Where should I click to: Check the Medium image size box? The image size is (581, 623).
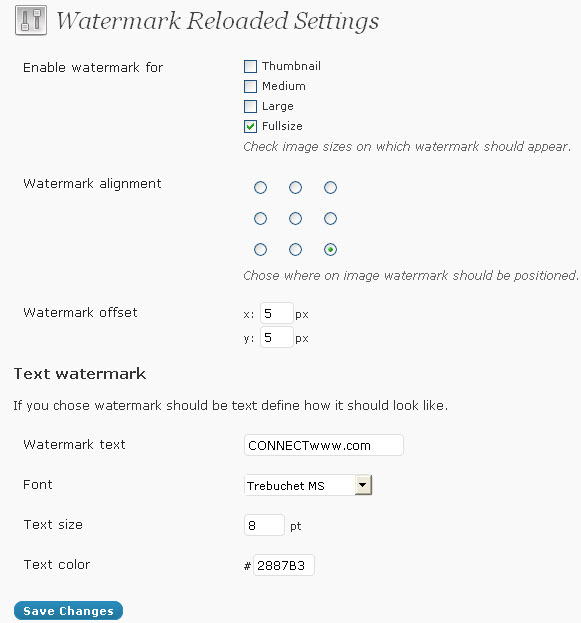click(250, 86)
